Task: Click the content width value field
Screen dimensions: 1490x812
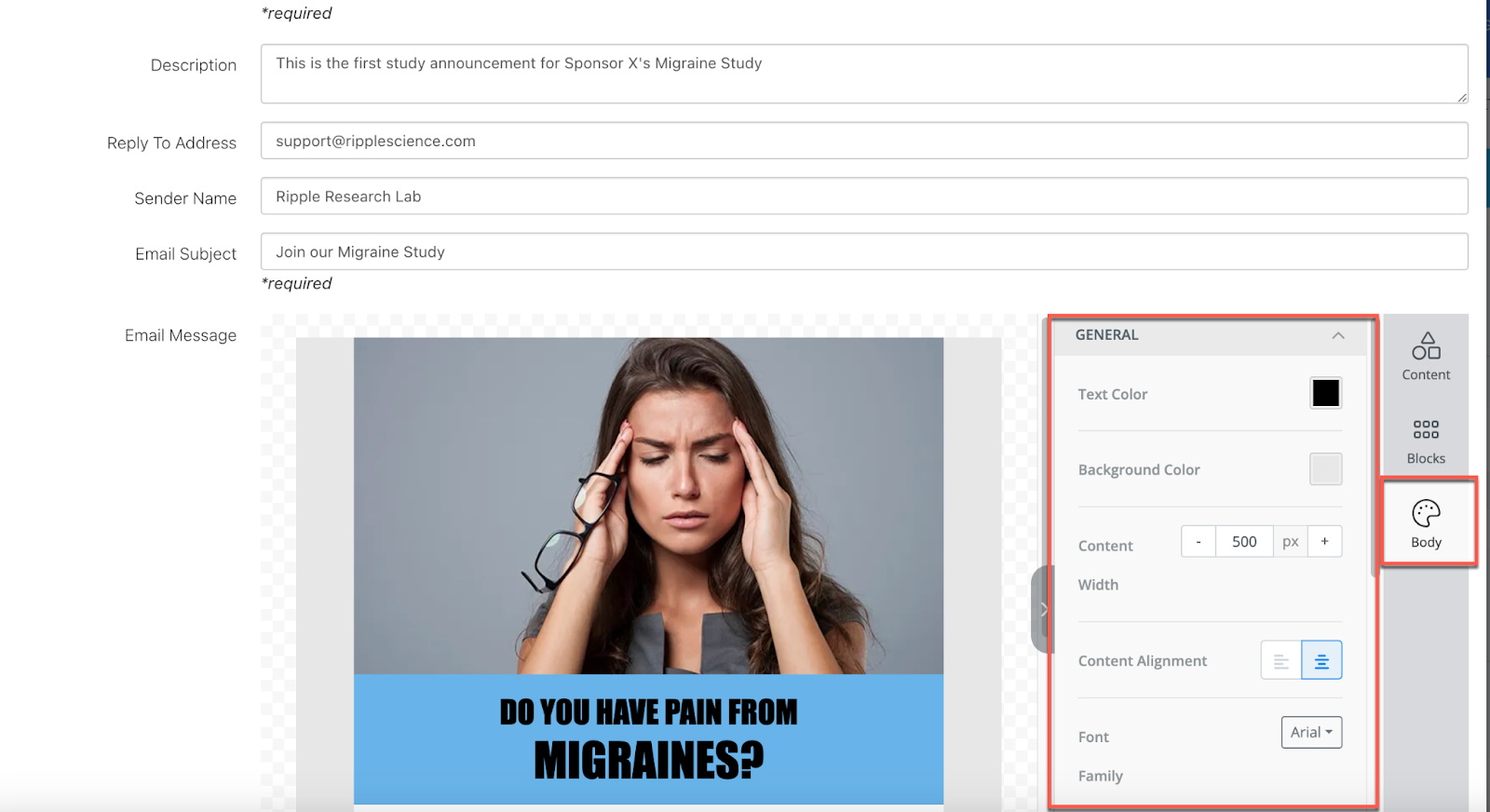Action: (1244, 542)
